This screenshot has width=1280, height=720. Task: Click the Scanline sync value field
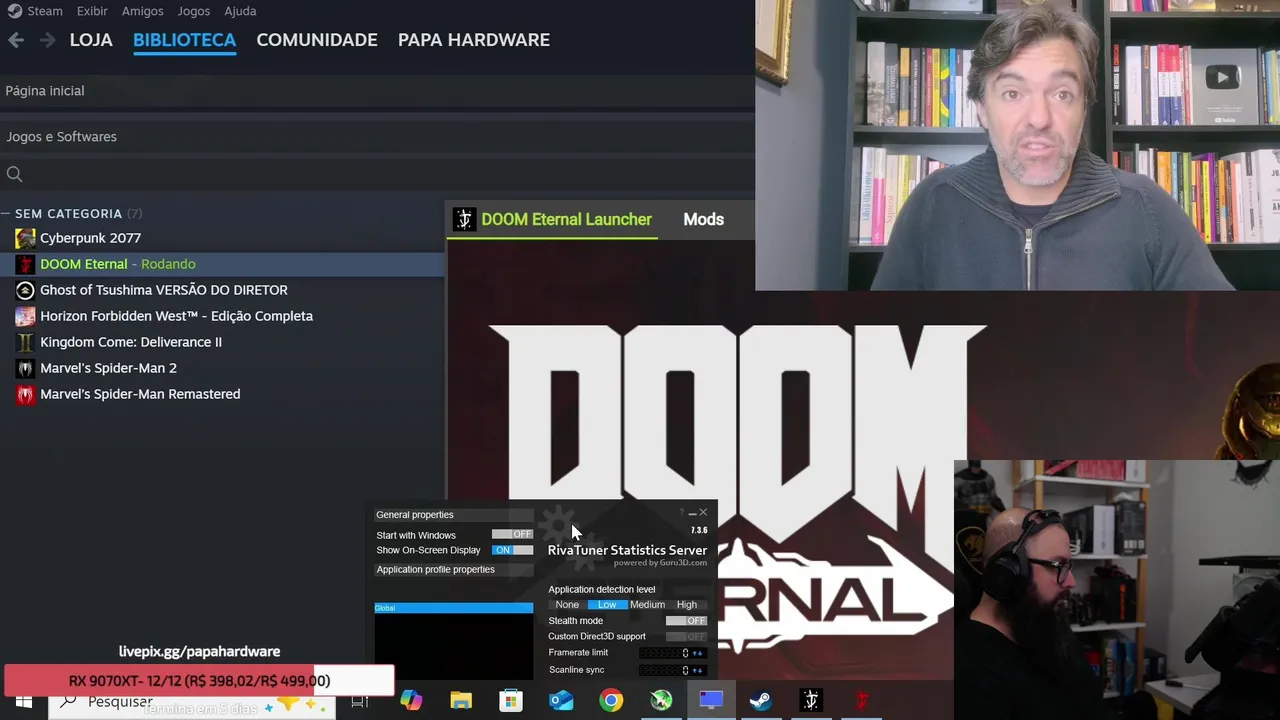pos(664,670)
